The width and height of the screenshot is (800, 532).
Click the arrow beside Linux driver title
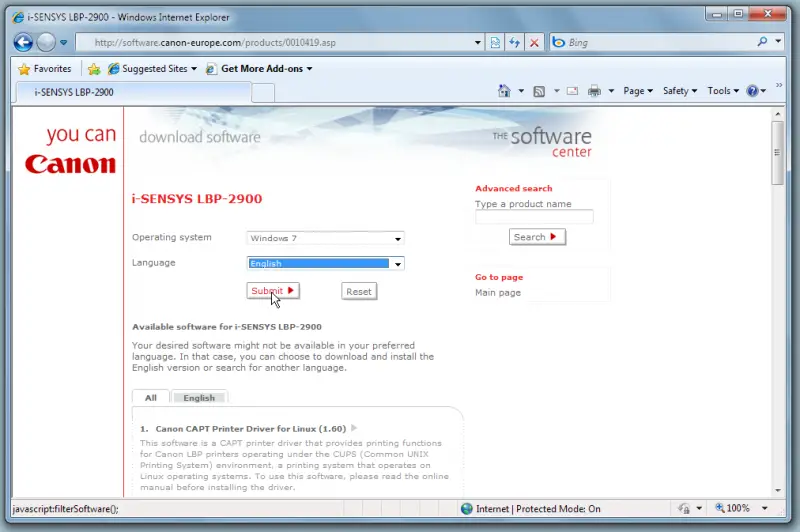pos(354,428)
